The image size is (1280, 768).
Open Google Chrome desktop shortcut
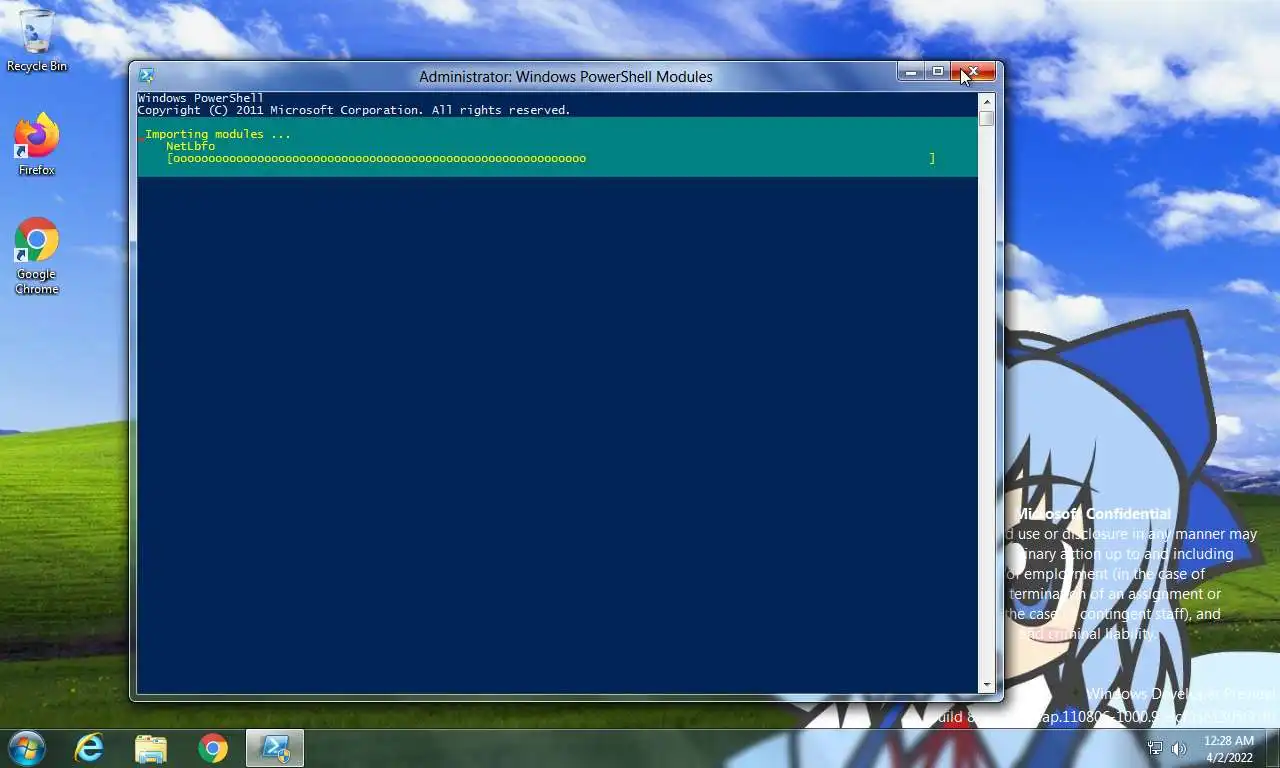coord(37,257)
